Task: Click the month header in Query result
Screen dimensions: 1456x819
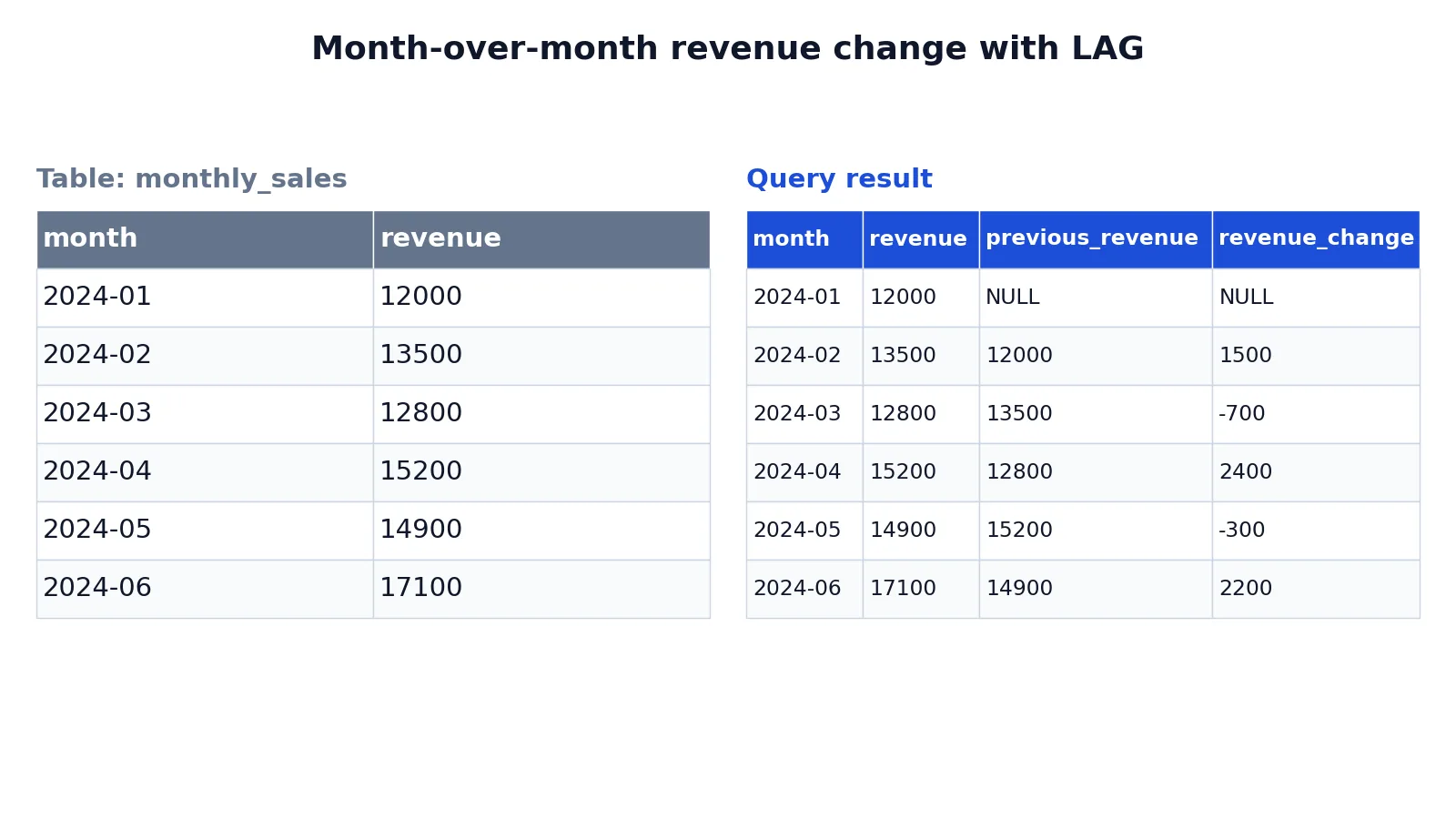Action: coord(804,239)
